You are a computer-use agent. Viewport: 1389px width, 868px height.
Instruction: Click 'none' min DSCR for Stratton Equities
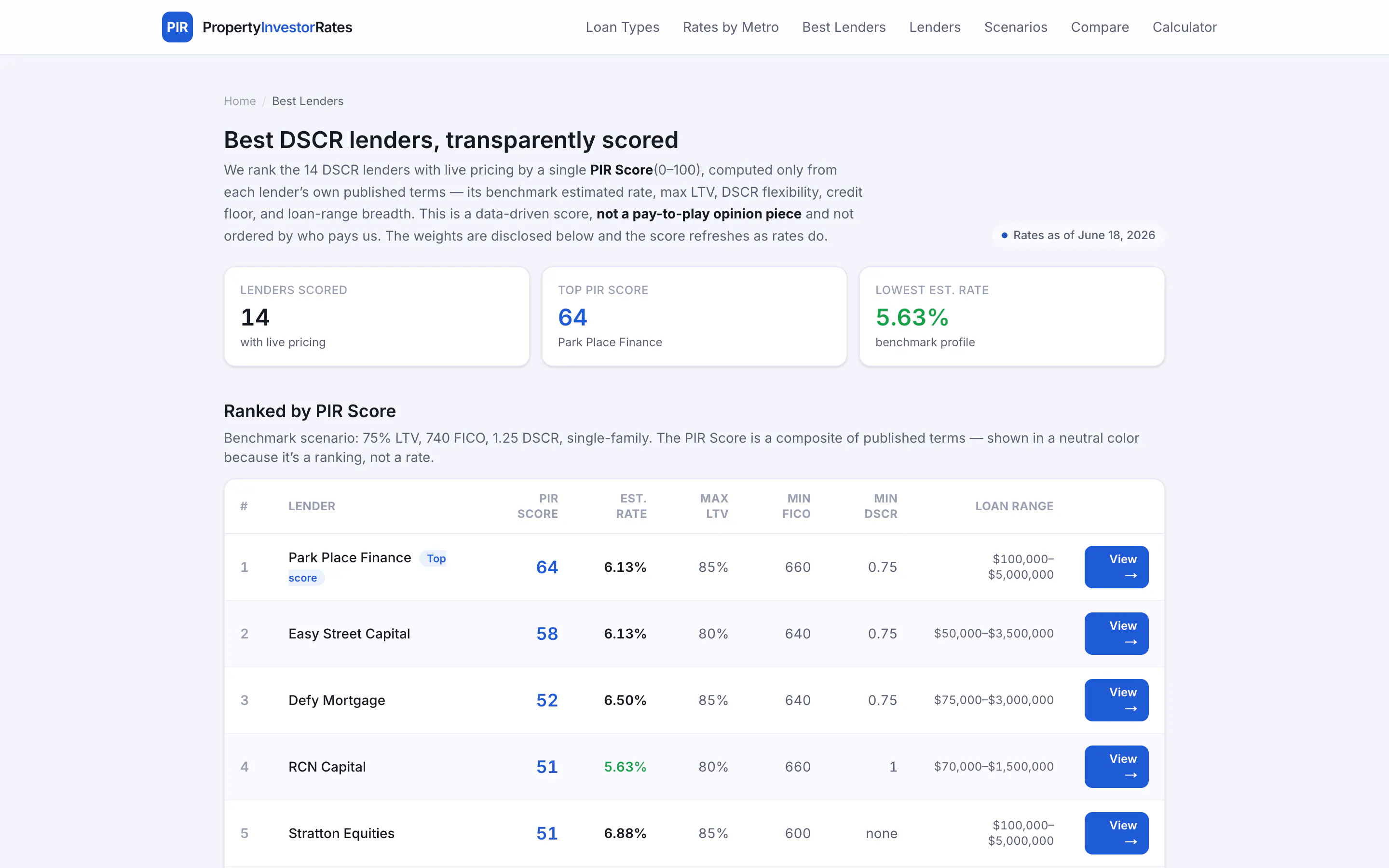coord(882,833)
